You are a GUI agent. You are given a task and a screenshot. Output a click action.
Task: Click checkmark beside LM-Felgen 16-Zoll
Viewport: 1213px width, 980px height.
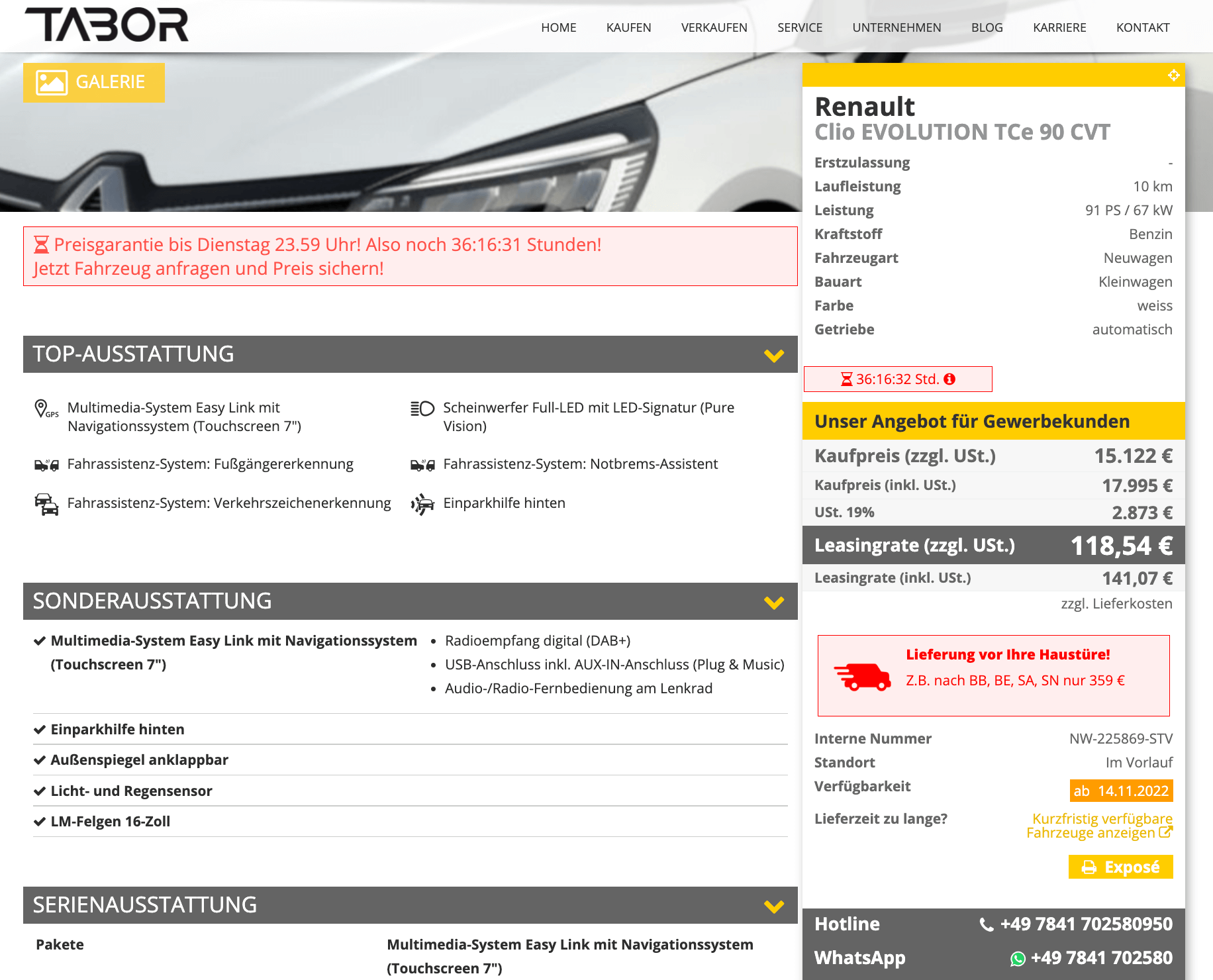[x=40, y=822]
